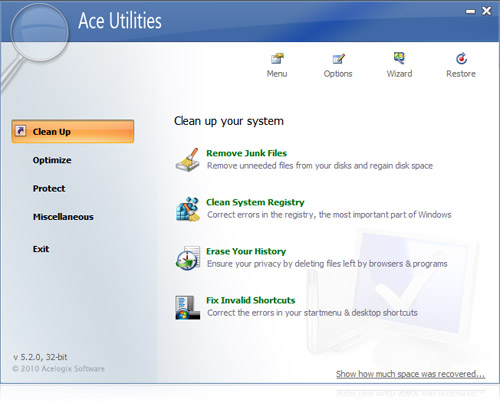Open the Remove Junk Files link
500x403 pixels.
[246, 153]
